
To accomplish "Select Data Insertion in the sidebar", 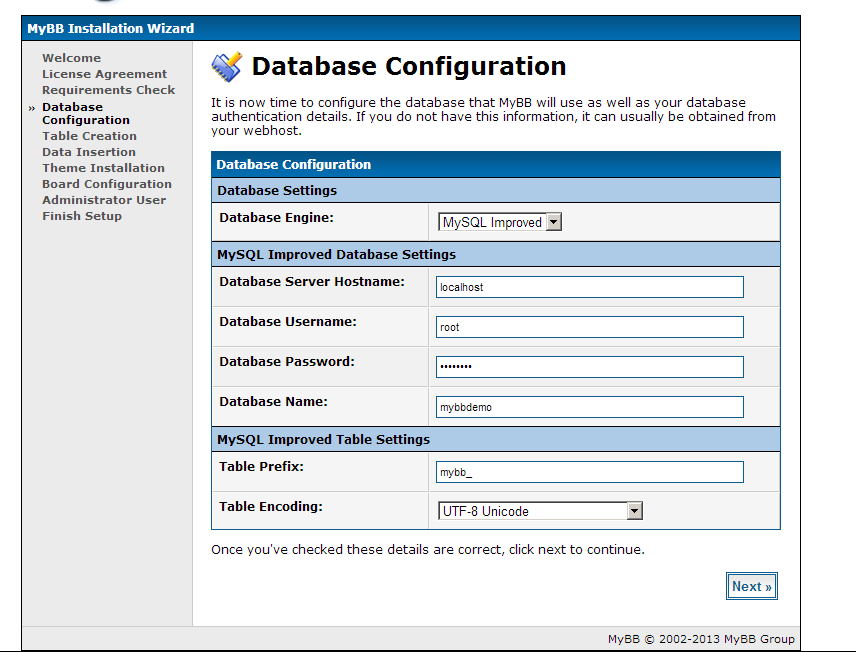I will [x=89, y=152].
